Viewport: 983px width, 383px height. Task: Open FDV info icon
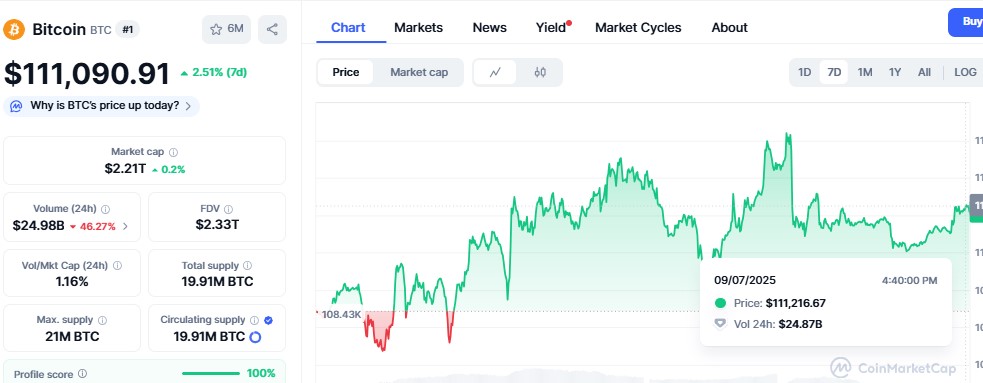pyautogui.click(x=228, y=209)
